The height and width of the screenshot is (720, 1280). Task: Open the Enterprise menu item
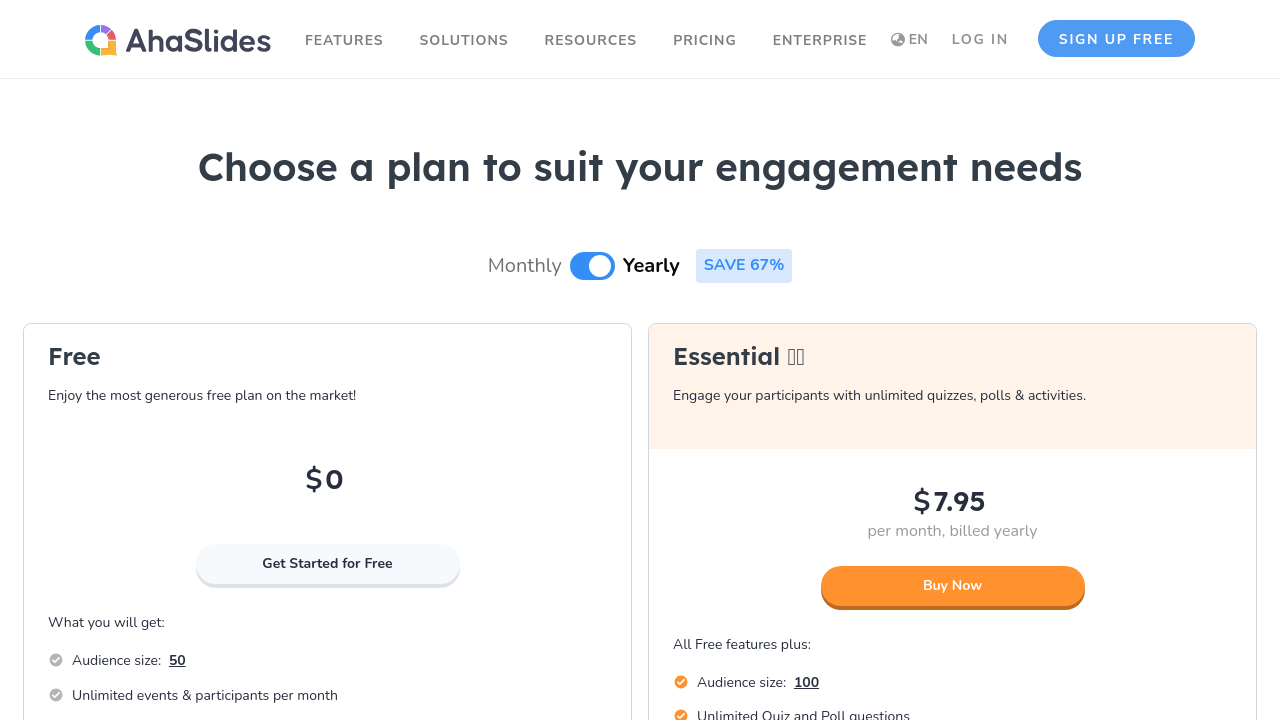click(x=819, y=40)
